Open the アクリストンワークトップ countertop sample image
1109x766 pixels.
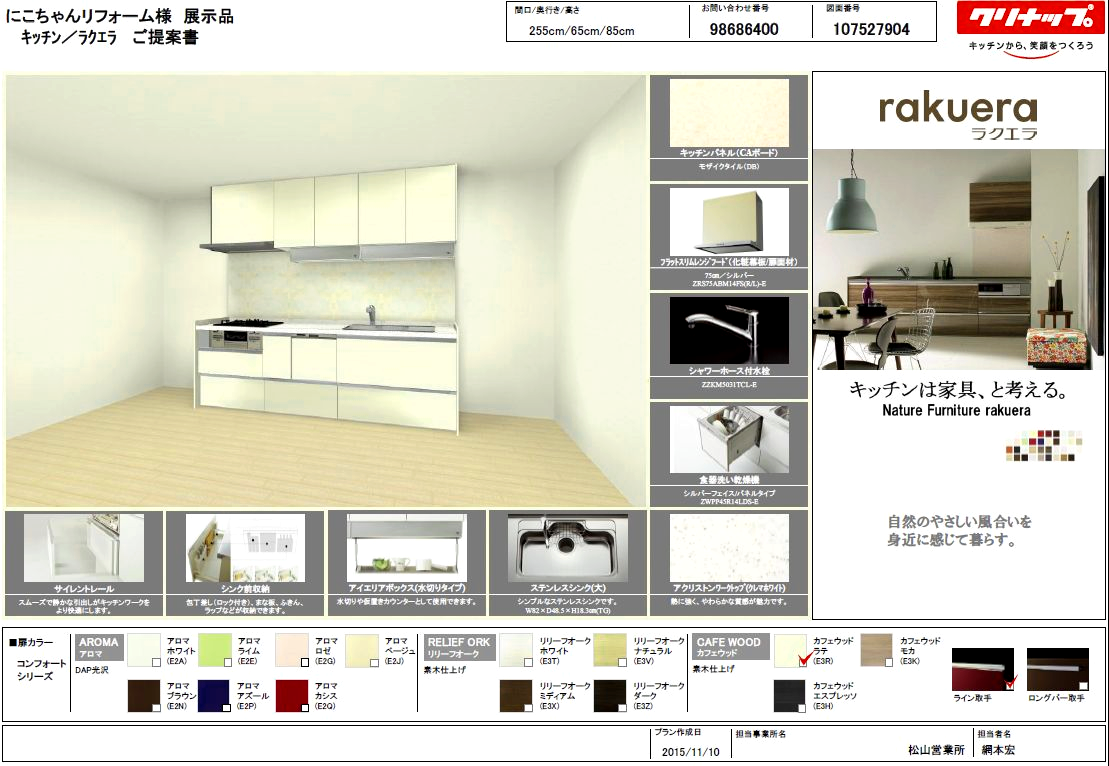click(728, 548)
